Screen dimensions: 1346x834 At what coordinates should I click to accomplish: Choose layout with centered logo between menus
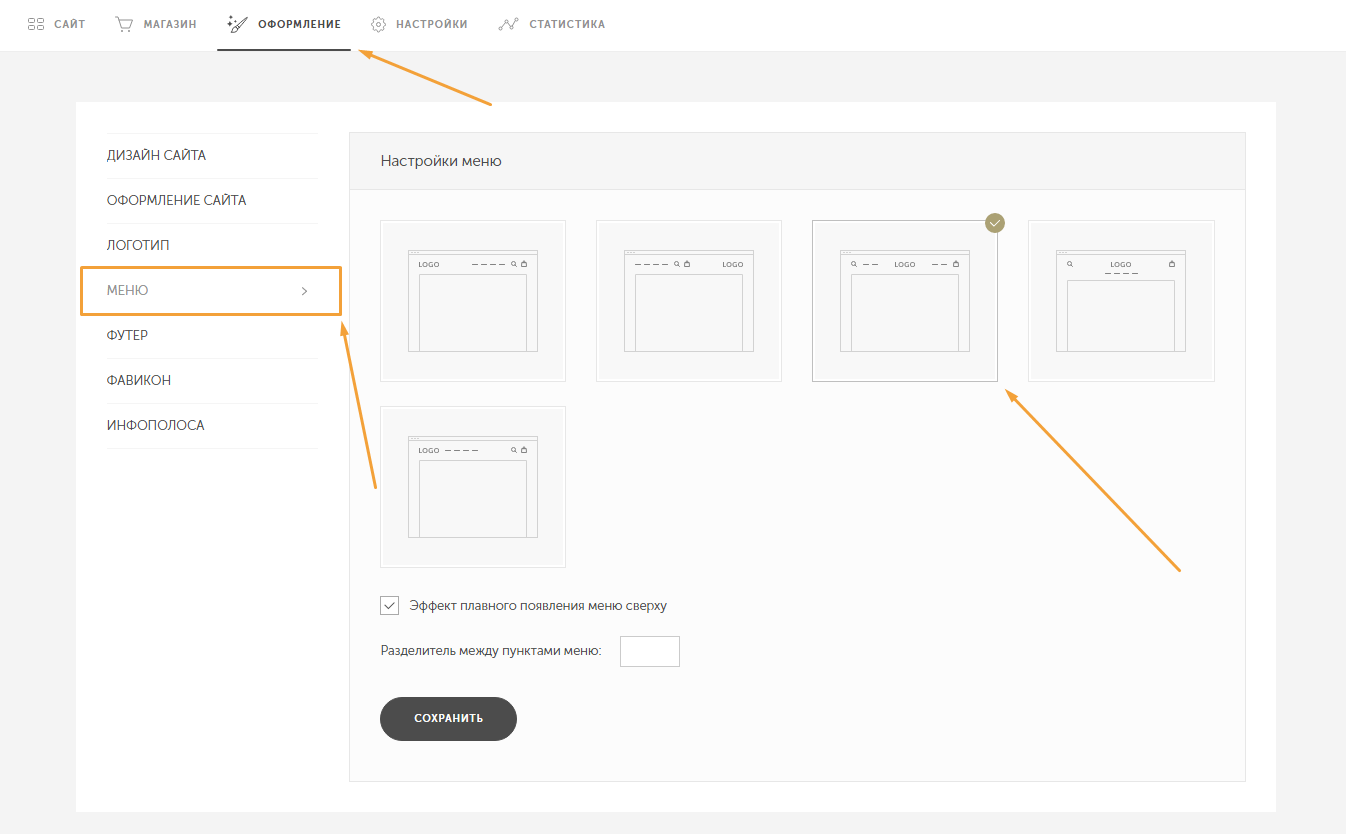tap(905, 301)
